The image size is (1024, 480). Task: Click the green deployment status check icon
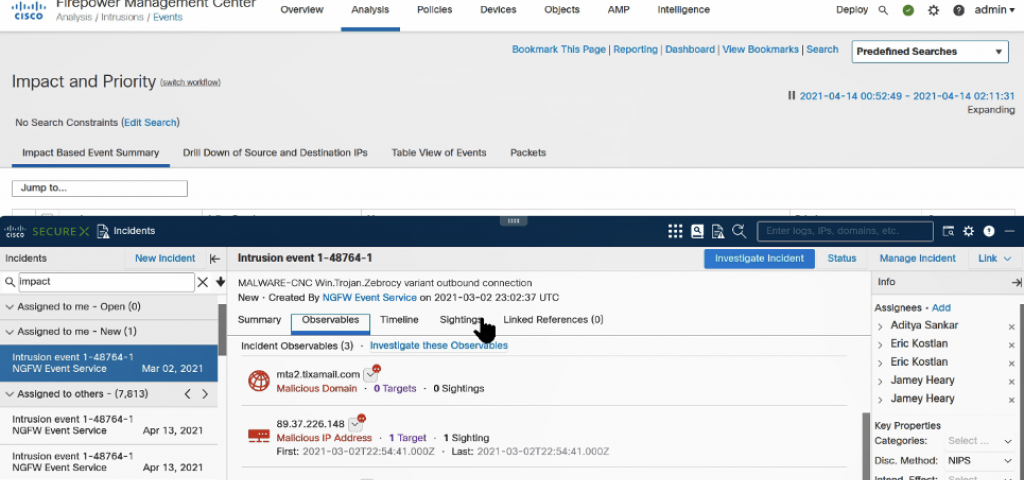click(x=908, y=10)
